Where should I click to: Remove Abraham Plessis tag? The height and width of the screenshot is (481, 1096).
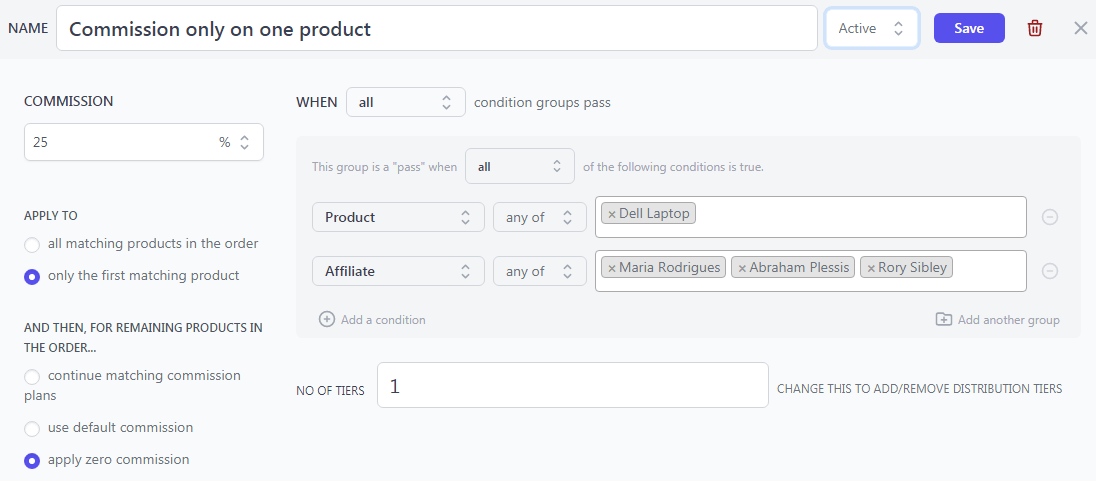click(x=742, y=268)
